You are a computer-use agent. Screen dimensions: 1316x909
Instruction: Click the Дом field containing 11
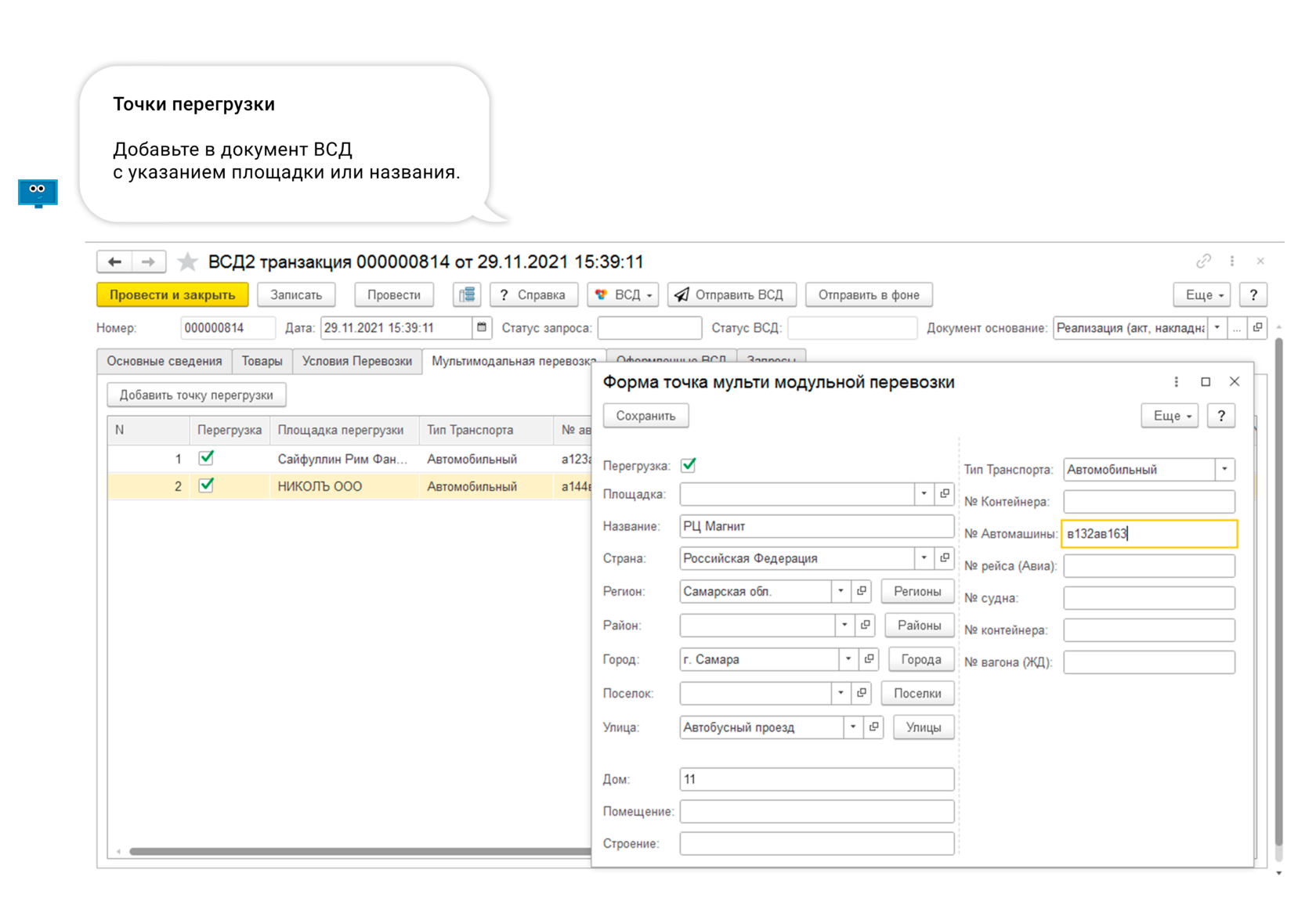pos(816,778)
